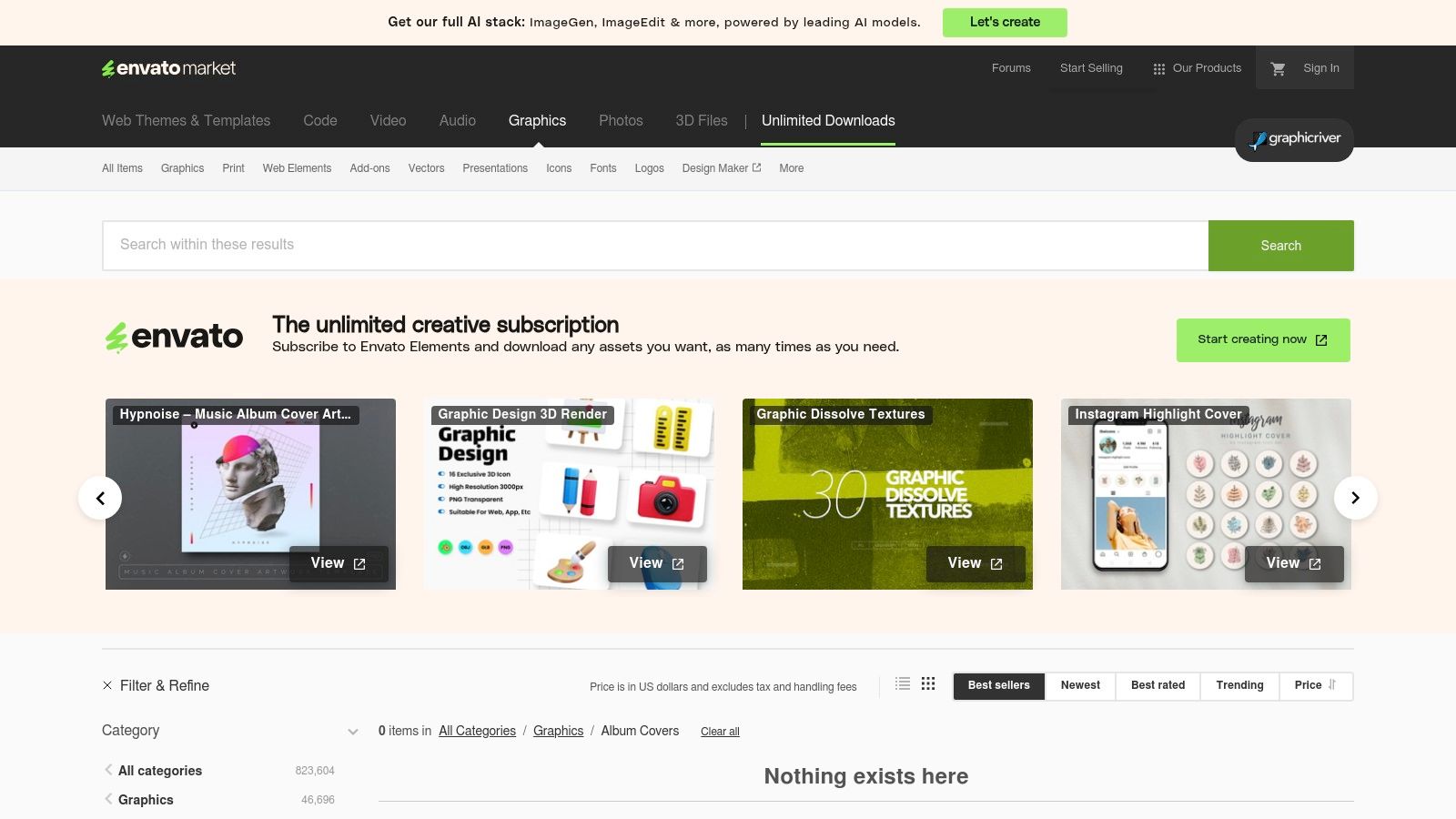Go to previous carousel slide arrow
The image size is (1456, 819).
pyautogui.click(x=100, y=498)
